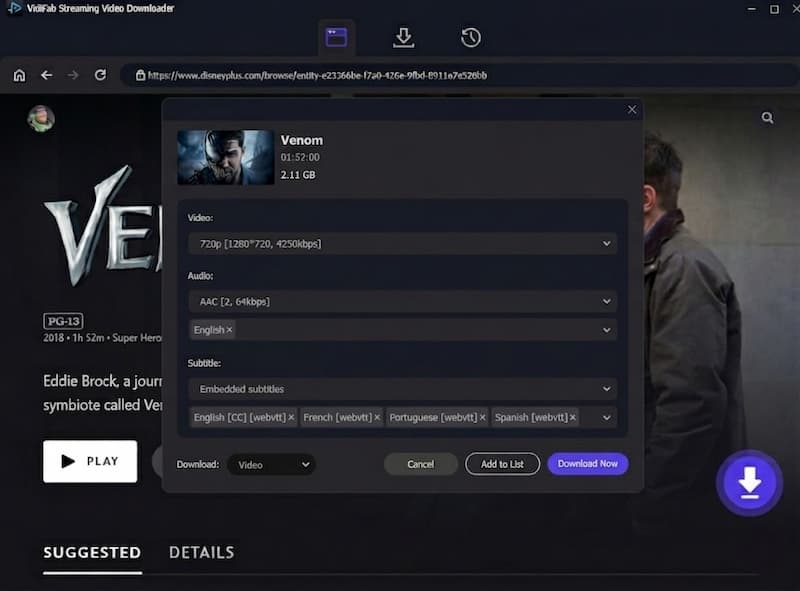Go back with the left arrow icon

click(46, 76)
